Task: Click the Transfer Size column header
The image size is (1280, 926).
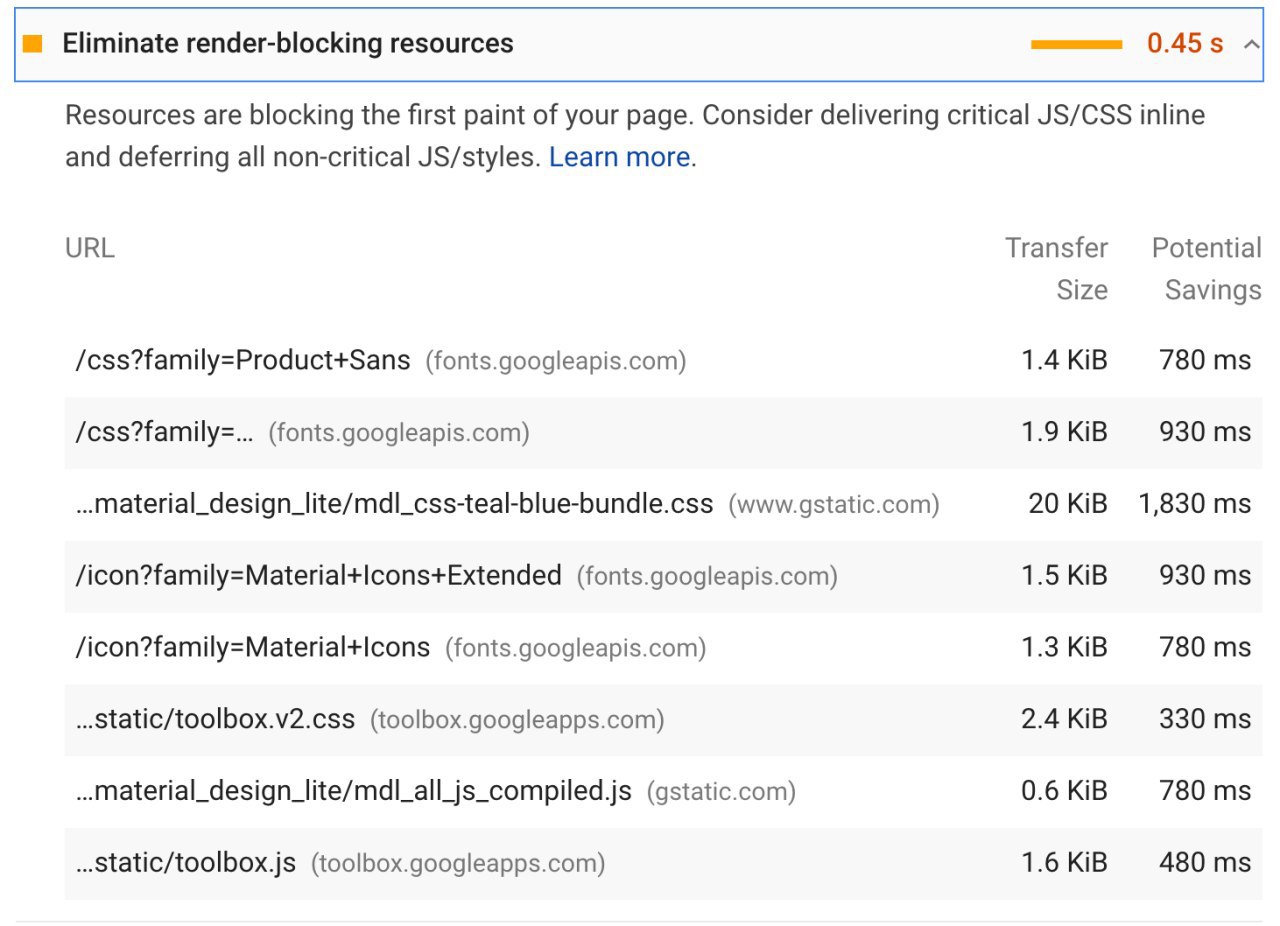Action: [x=1057, y=269]
